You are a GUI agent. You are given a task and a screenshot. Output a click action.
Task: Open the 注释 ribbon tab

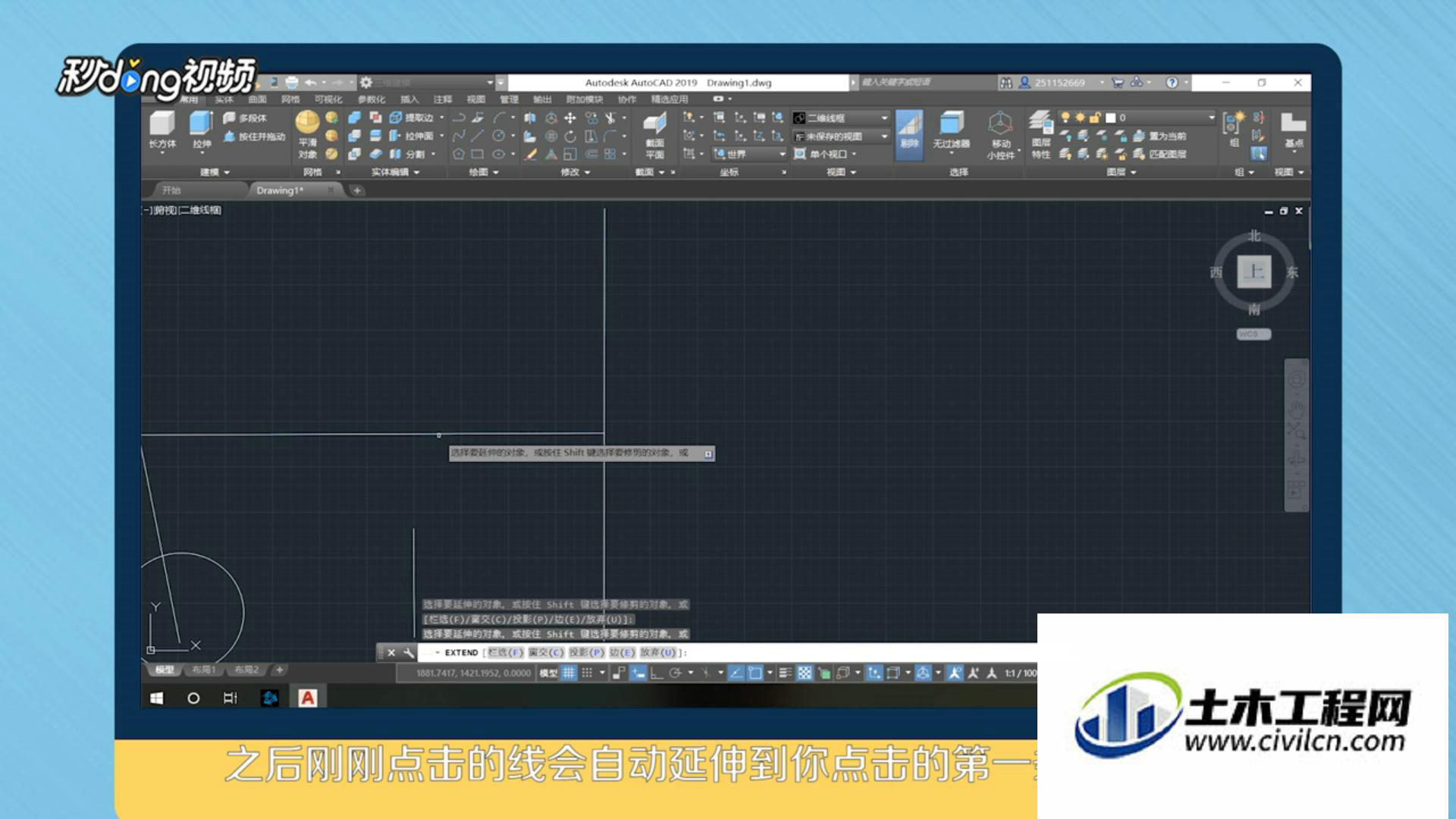point(442,99)
